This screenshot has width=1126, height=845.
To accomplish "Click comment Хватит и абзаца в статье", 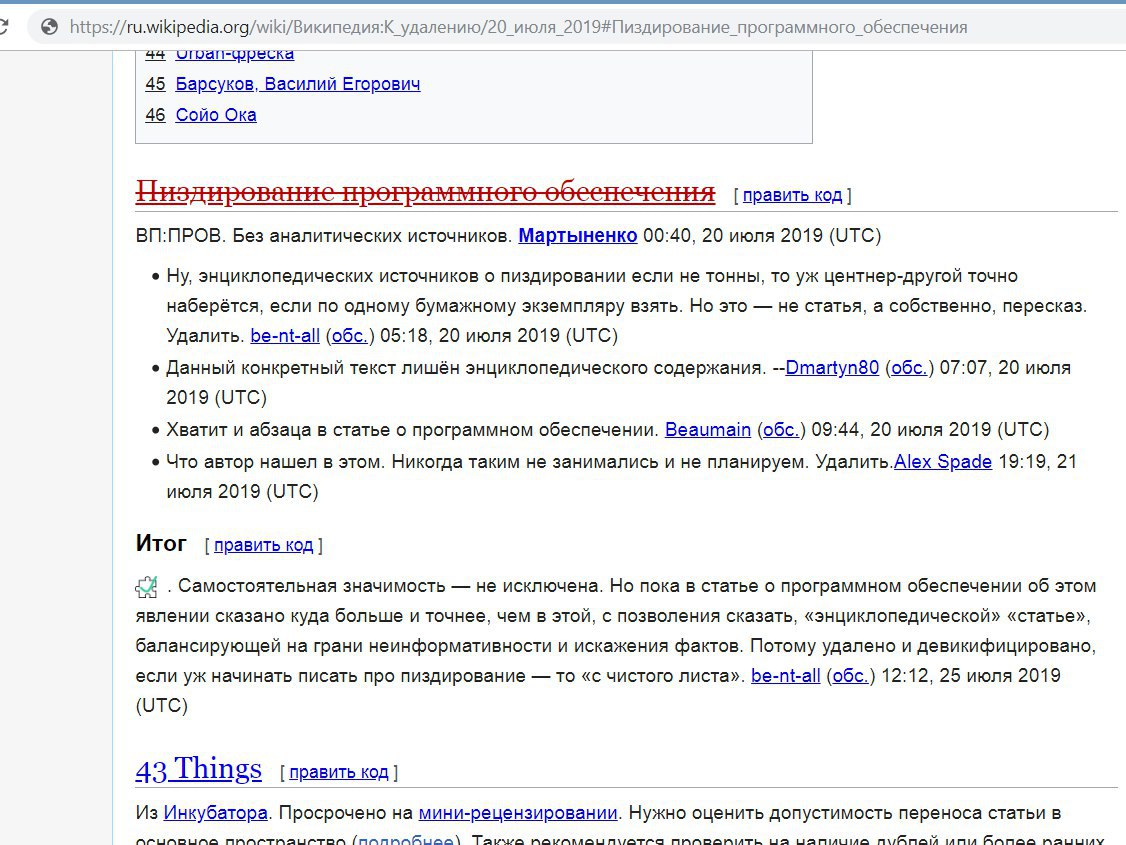I will (412, 429).
